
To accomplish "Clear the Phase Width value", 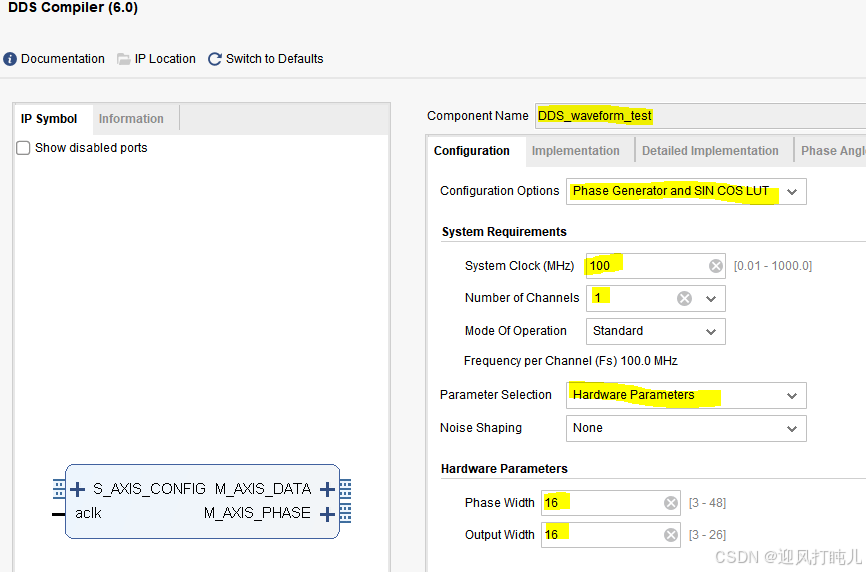I will 671,503.
